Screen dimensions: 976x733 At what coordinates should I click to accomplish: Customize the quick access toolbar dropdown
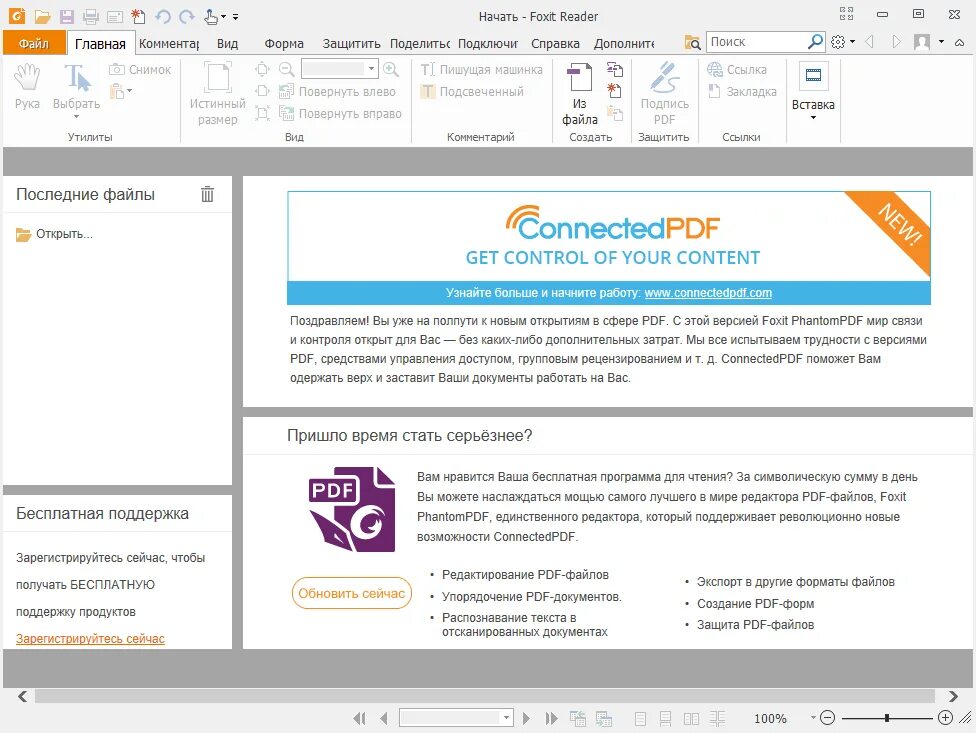coord(235,17)
